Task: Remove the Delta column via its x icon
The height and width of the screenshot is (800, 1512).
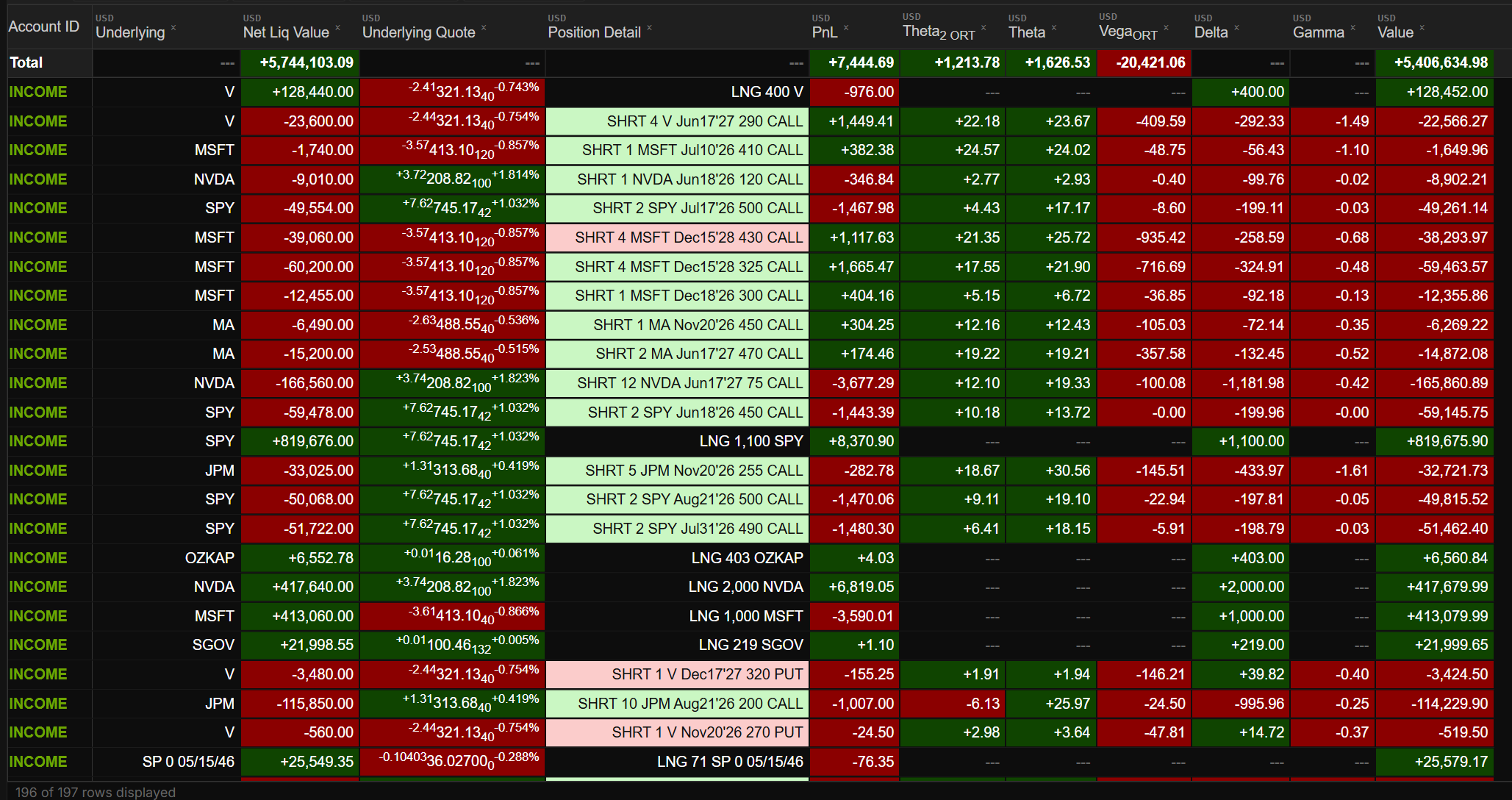Action: pyautogui.click(x=1236, y=28)
